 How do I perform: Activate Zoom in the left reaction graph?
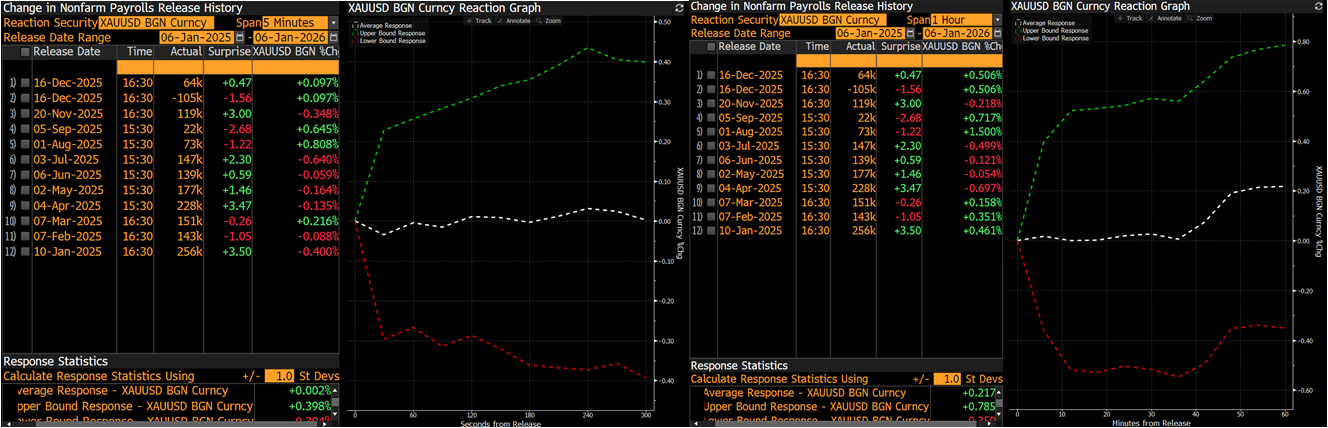click(x=552, y=19)
